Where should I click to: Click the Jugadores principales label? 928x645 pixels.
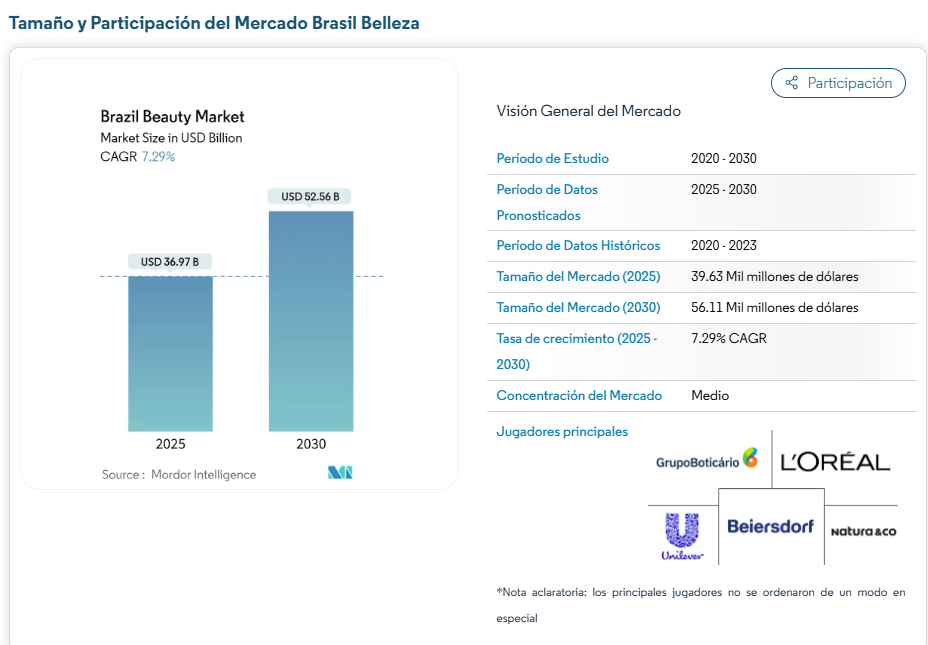[x=562, y=432]
